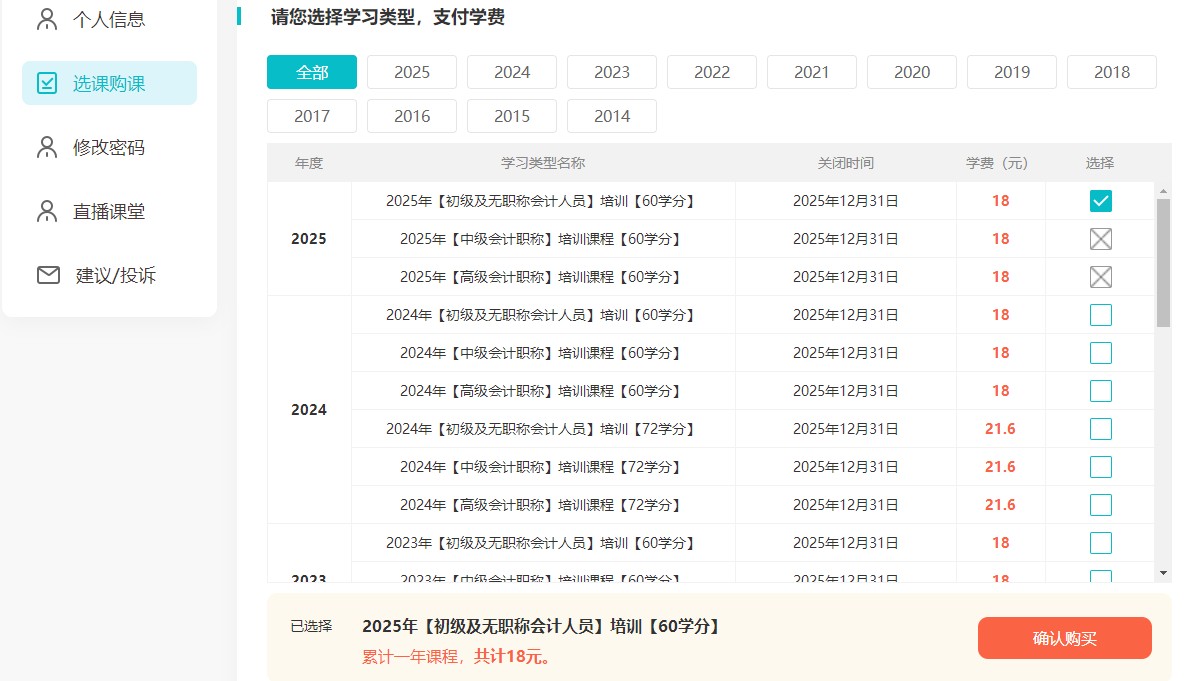The height and width of the screenshot is (681, 1186).
Task: Click the 学习类型名称 column header
Action: coord(543,163)
